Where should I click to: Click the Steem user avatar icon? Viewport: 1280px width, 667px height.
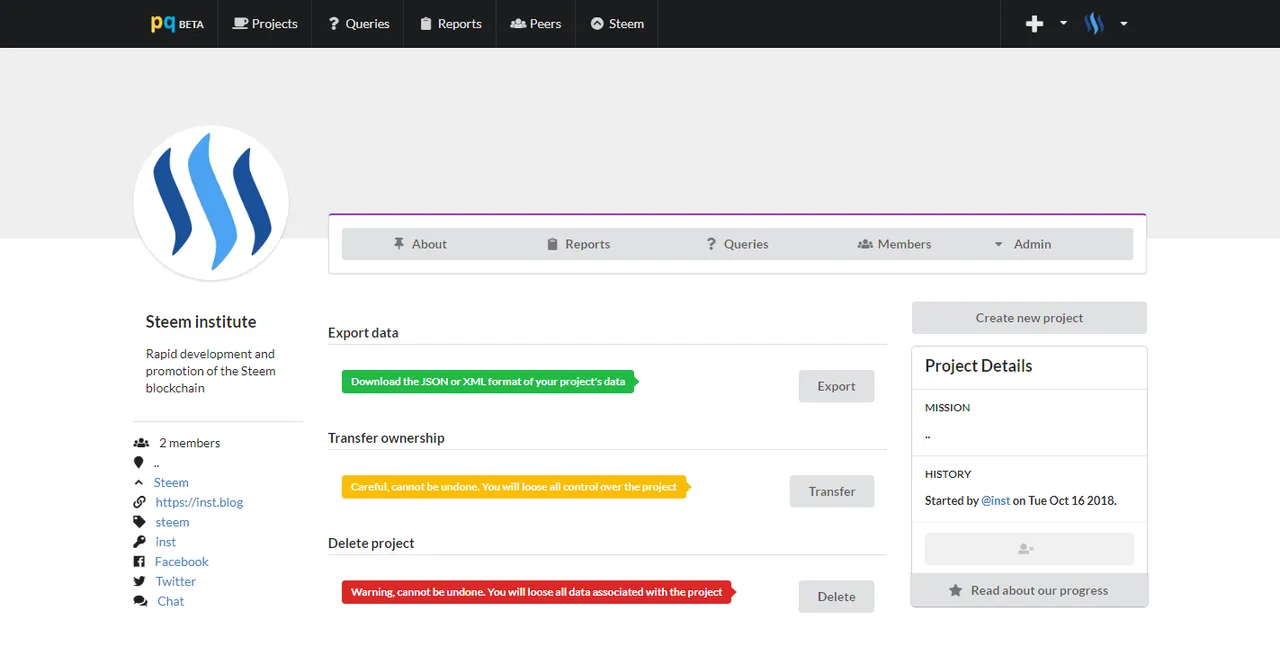pyautogui.click(x=1094, y=23)
